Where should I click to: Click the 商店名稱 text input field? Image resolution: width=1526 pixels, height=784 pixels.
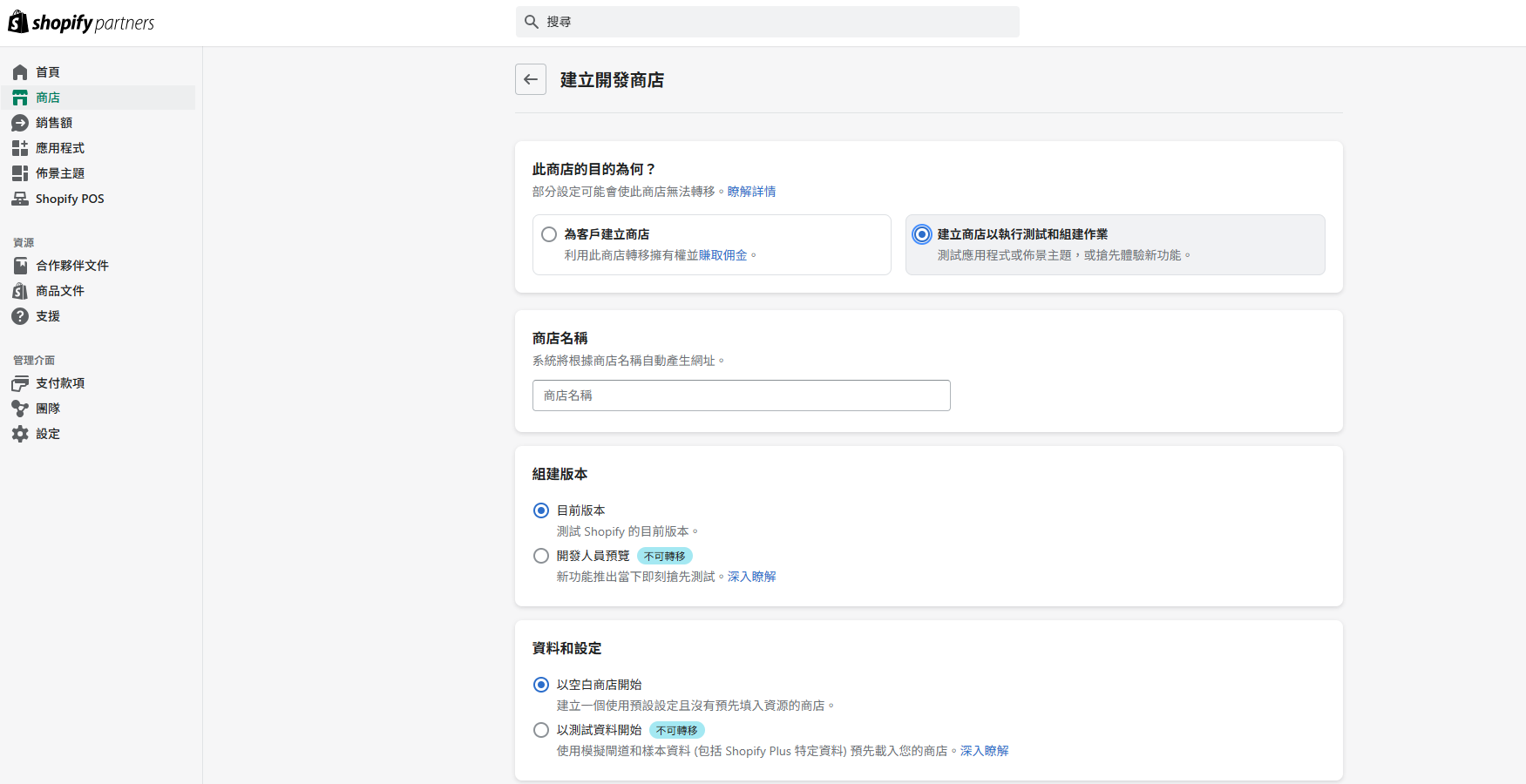[742, 395]
